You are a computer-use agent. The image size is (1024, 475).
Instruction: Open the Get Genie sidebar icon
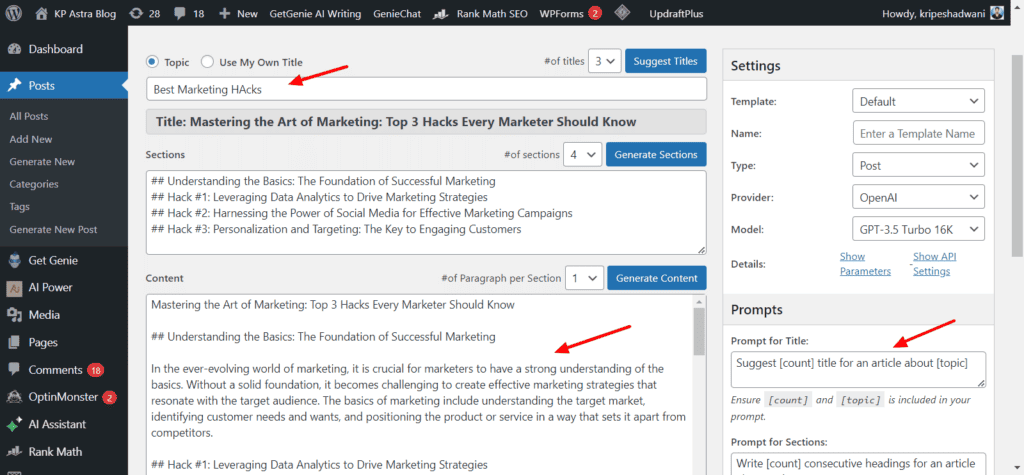pos(15,261)
